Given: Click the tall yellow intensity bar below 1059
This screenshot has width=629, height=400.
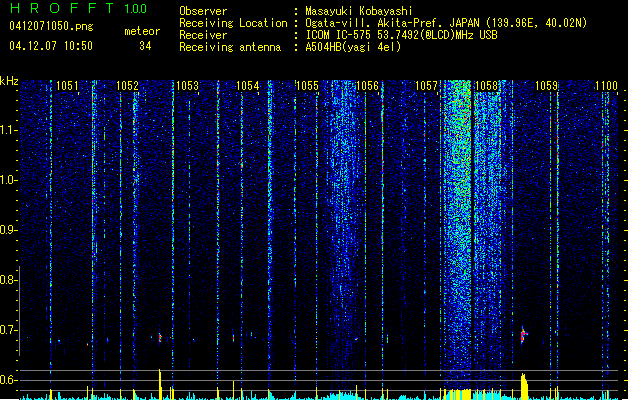Looking at the screenshot, I should coord(524,386).
